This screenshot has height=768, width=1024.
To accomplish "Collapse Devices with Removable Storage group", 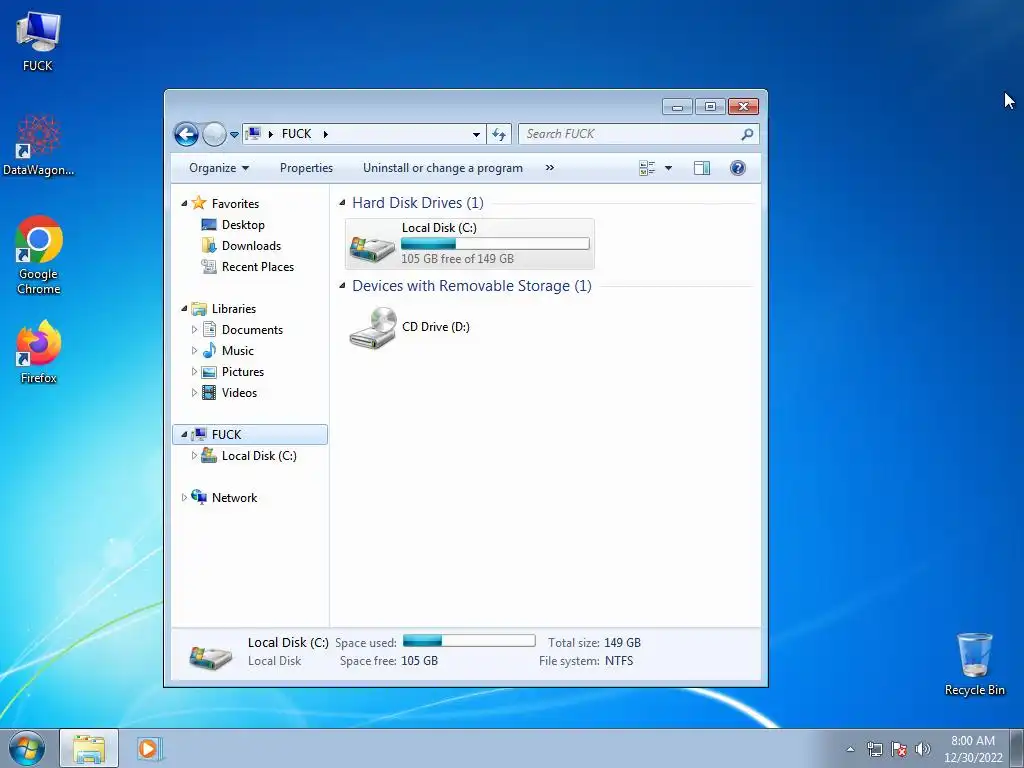I will click(342, 285).
